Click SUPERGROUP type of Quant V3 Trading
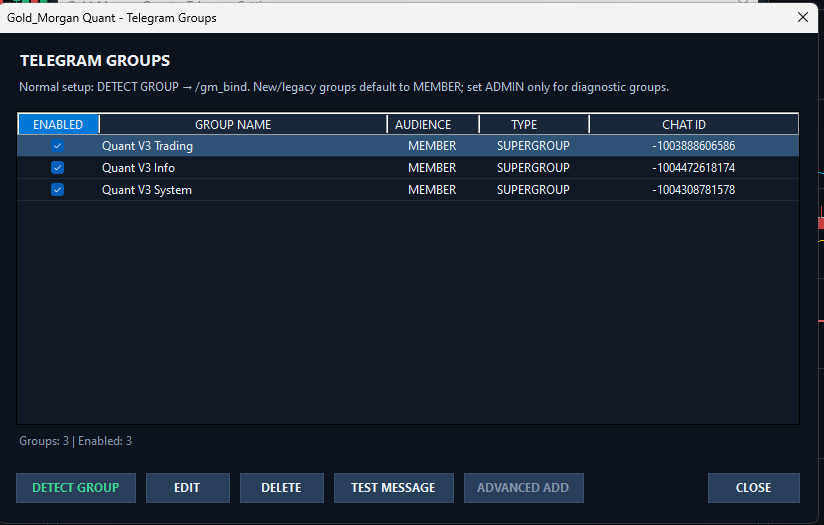This screenshot has width=824, height=525. point(533,146)
